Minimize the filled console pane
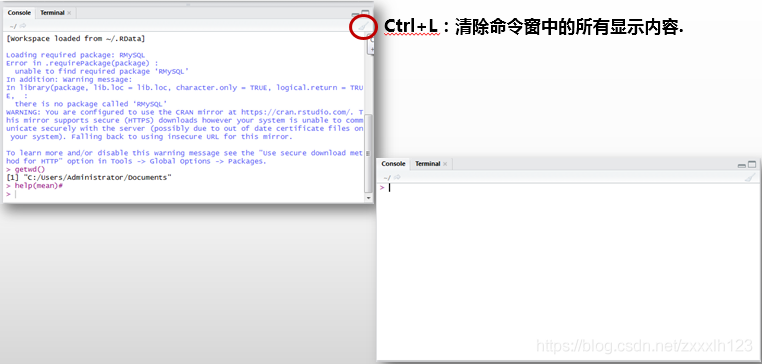Viewport: 762px width, 364px height. 355,15
